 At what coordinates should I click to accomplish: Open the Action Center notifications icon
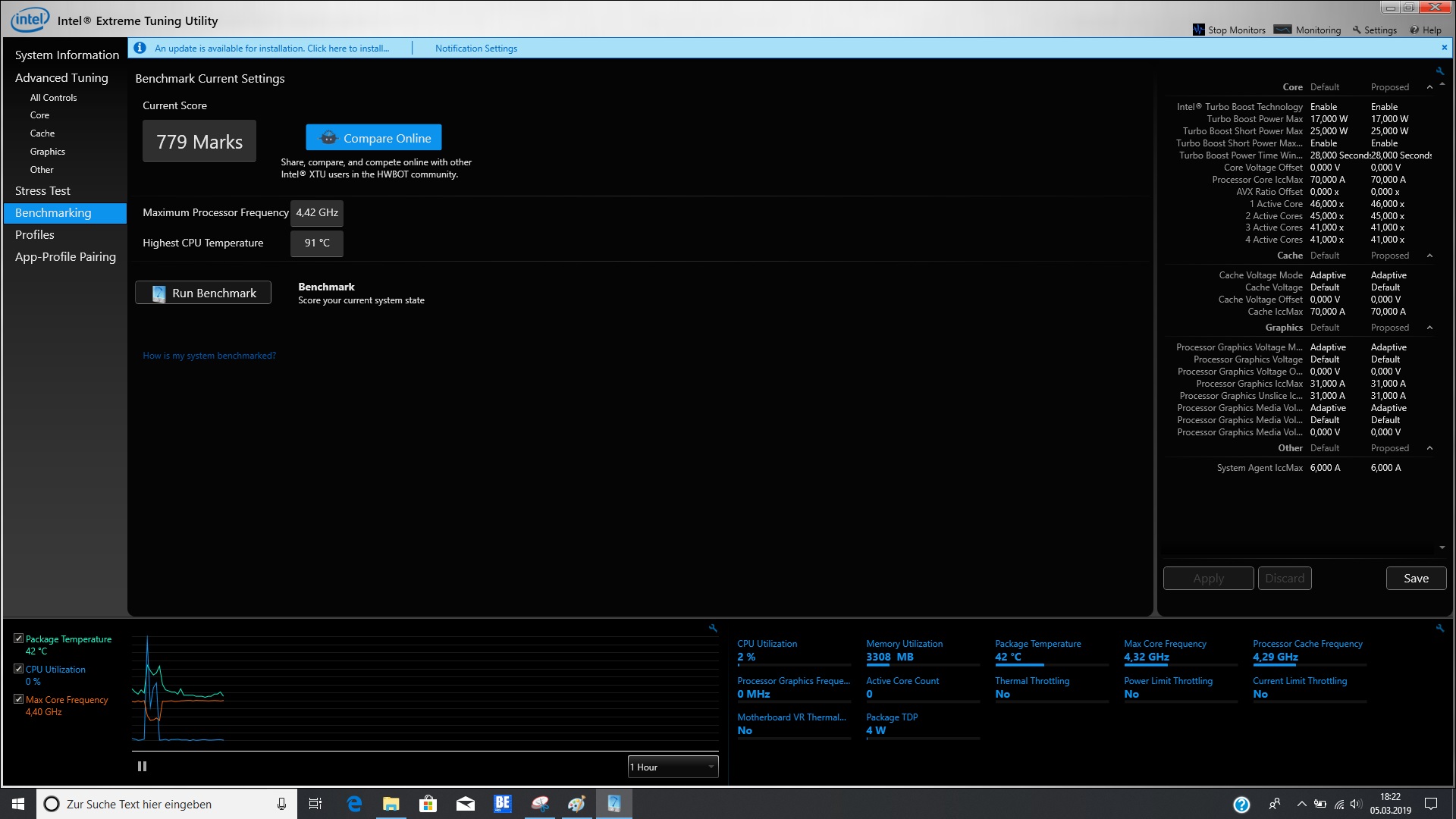1431,804
